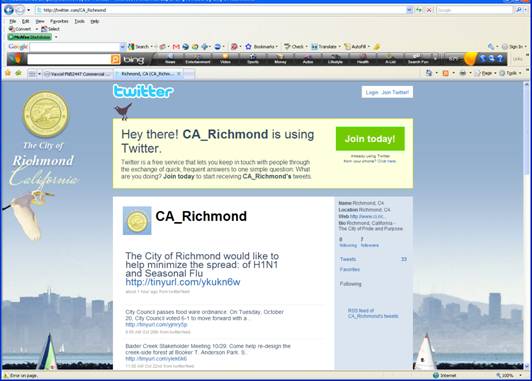Screen dimensions: 532x381
Task: Open the address bar history dropdown
Action: click(410, 10)
